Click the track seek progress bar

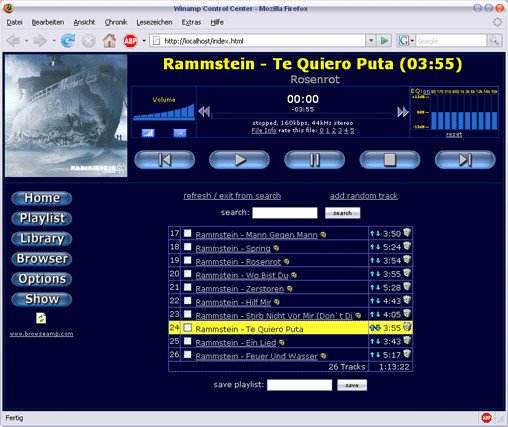[303, 116]
